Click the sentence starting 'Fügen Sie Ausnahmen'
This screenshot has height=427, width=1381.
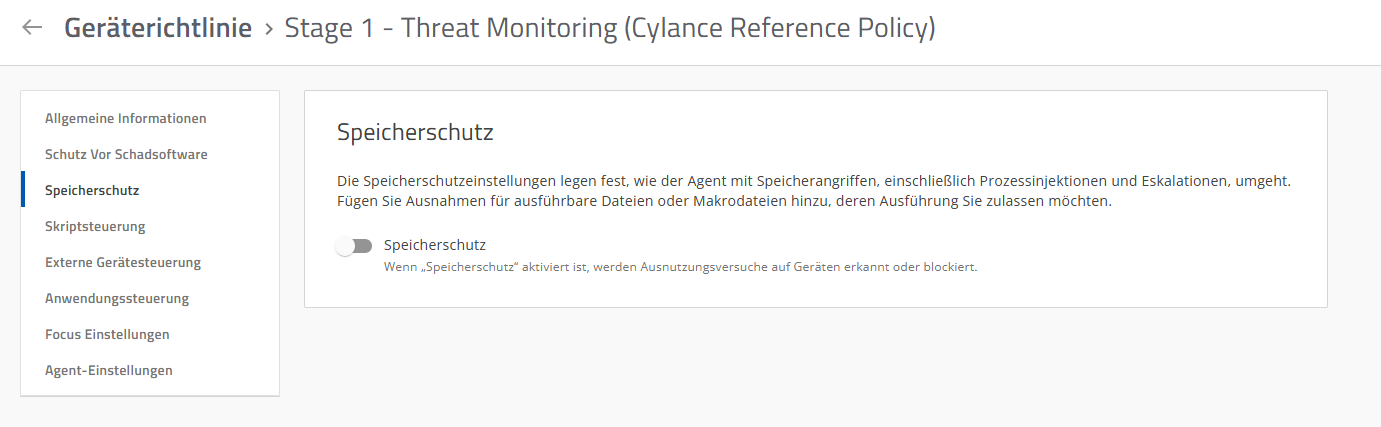[x=725, y=201]
